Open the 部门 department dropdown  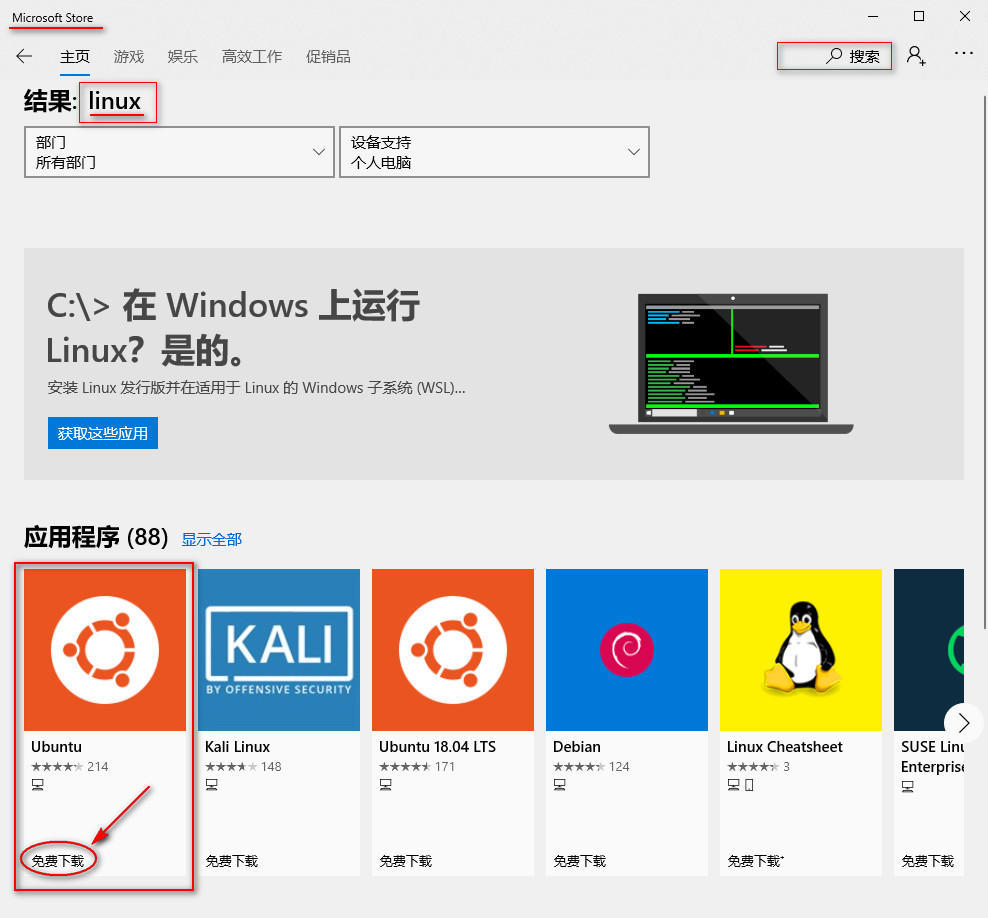click(x=178, y=152)
